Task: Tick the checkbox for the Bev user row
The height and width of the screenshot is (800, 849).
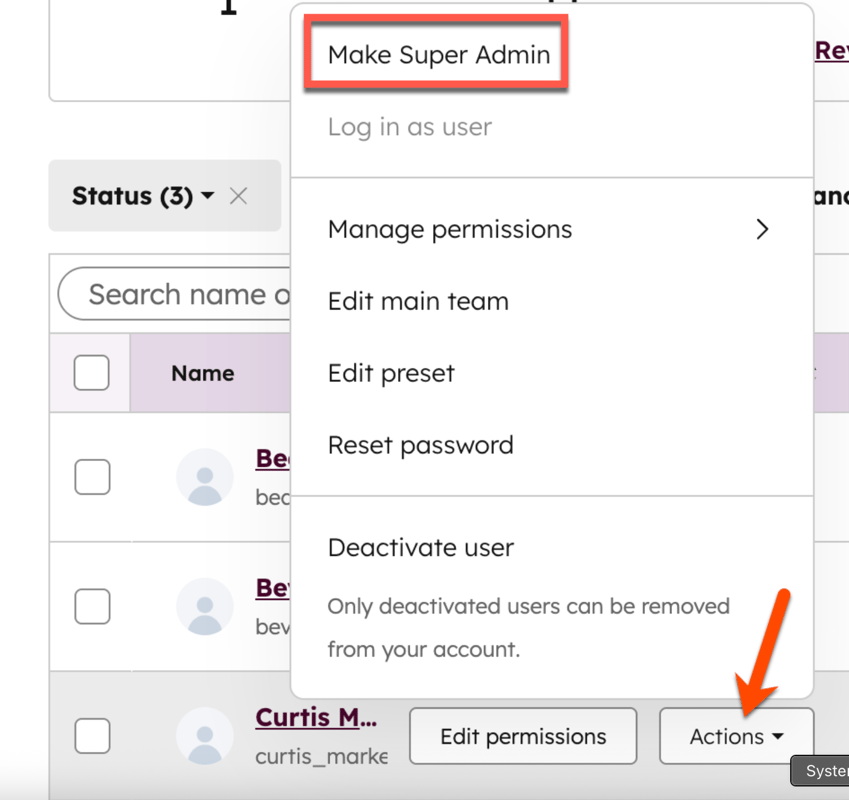Action: click(92, 606)
